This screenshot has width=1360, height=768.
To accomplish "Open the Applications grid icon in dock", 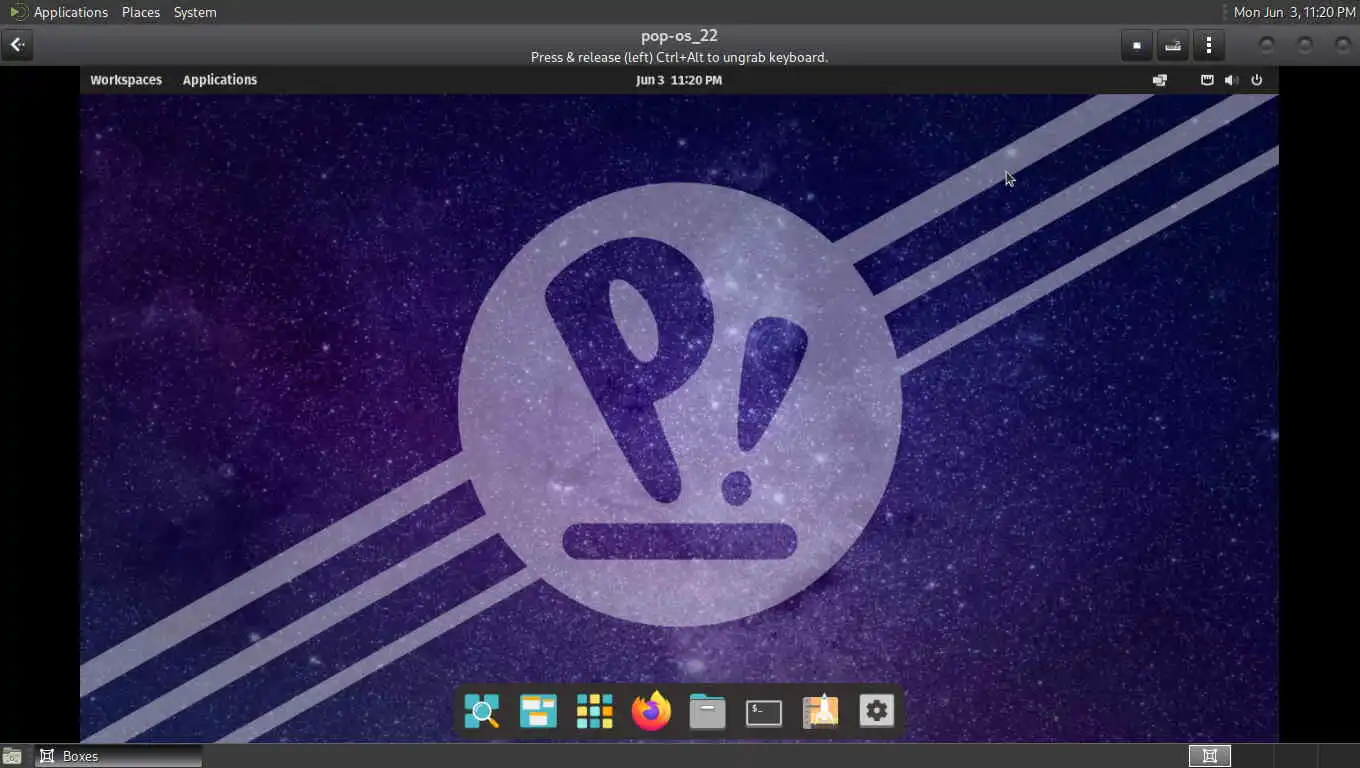I will 594,712.
